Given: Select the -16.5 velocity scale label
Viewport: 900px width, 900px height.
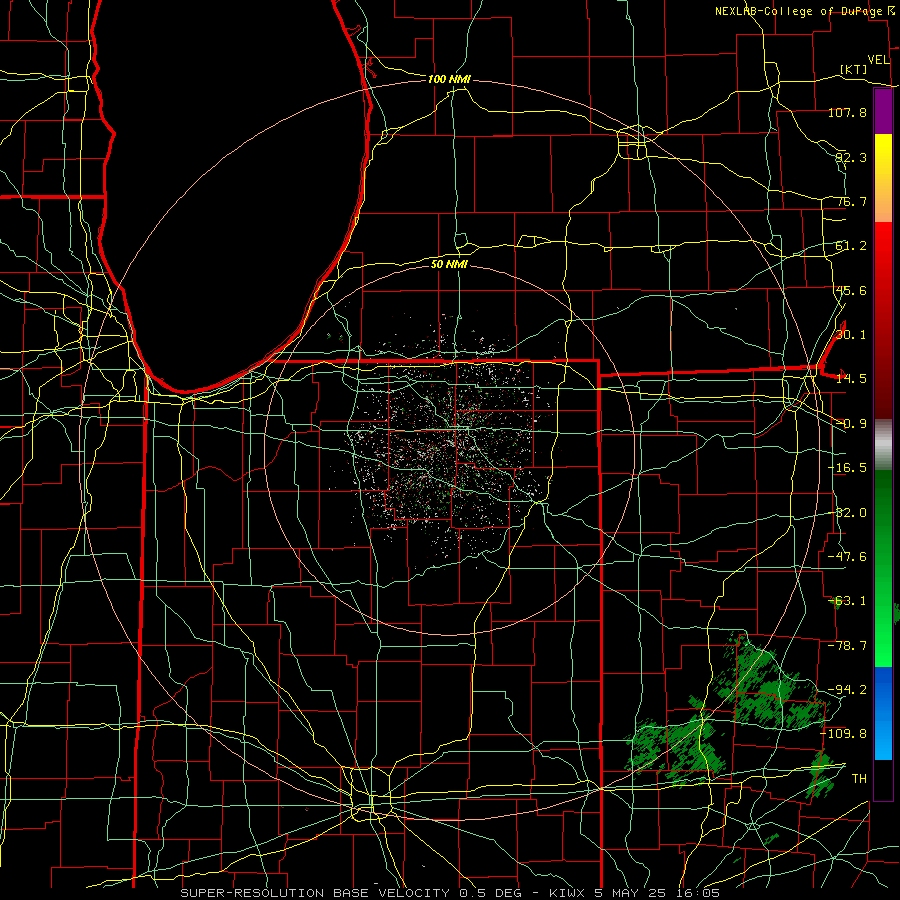Looking at the screenshot, I should (847, 468).
